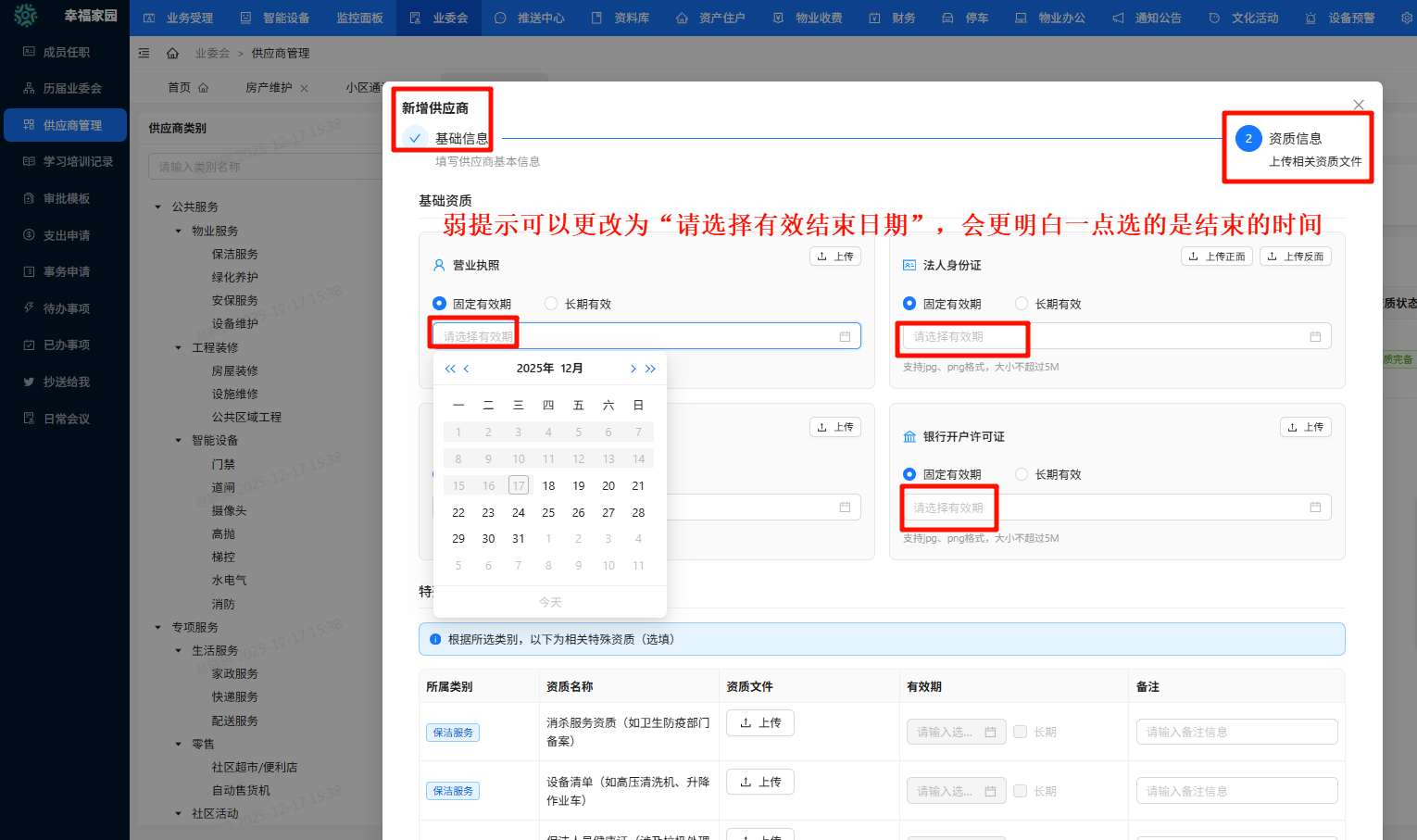This screenshot has width=1417, height=840.
Task: Collapse the sidebar with the hamburger icon
Action: (144, 53)
